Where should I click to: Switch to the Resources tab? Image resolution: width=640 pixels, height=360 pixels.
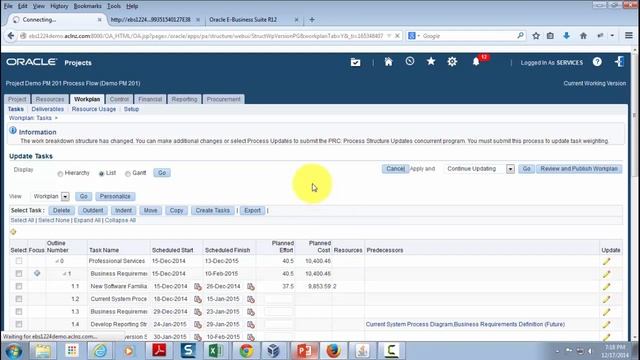(x=50, y=99)
